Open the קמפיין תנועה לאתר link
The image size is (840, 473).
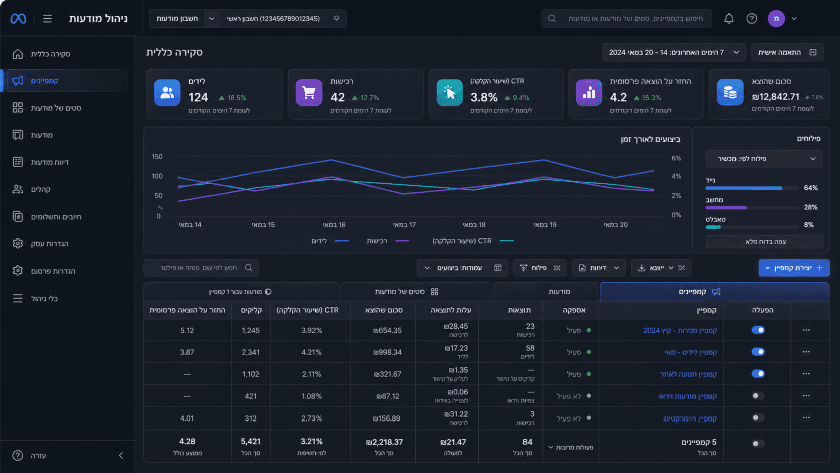[x=688, y=374]
